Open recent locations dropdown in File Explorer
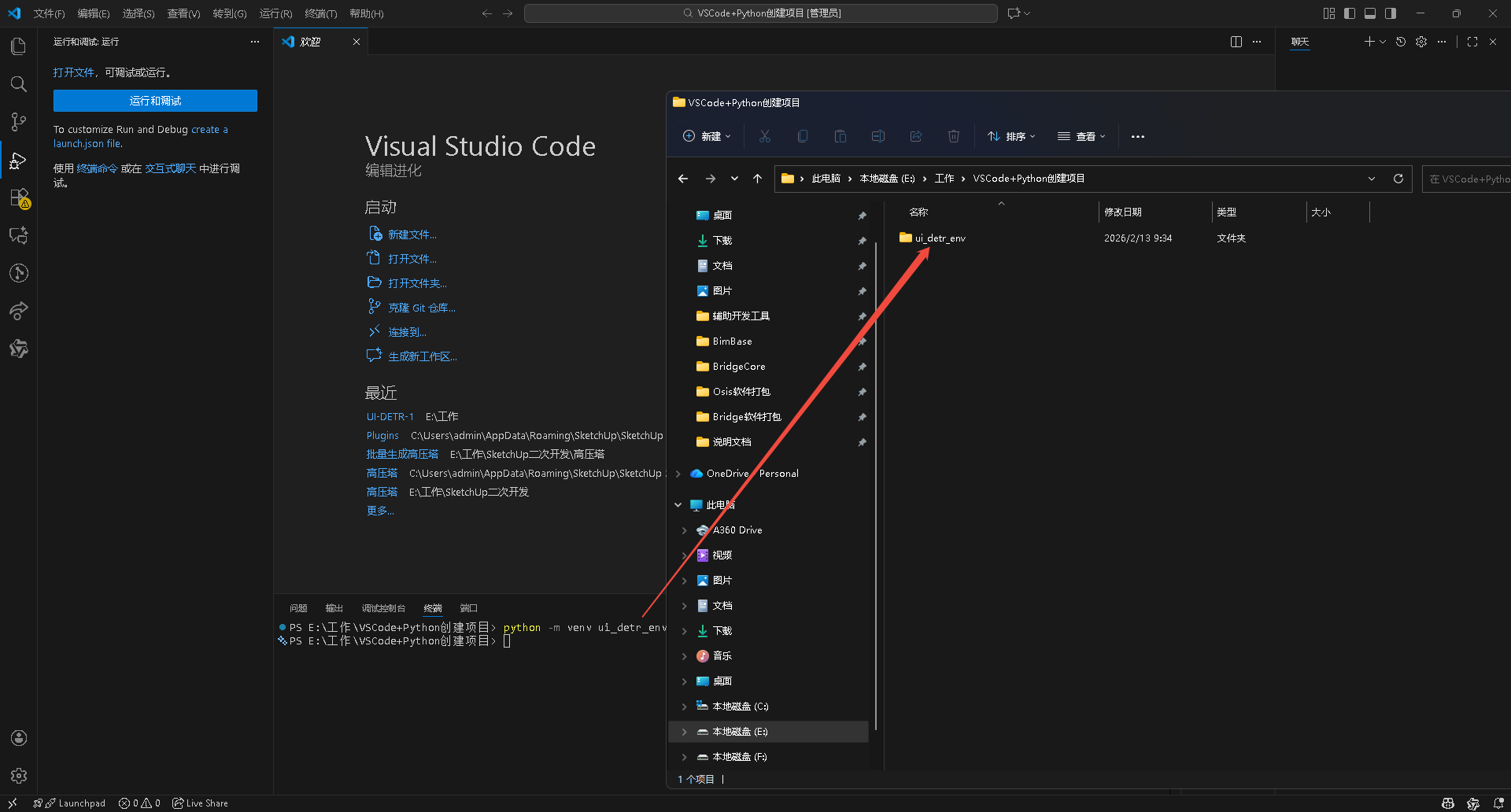The width and height of the screenshot is (1511, 812). (x=734, y=179)
